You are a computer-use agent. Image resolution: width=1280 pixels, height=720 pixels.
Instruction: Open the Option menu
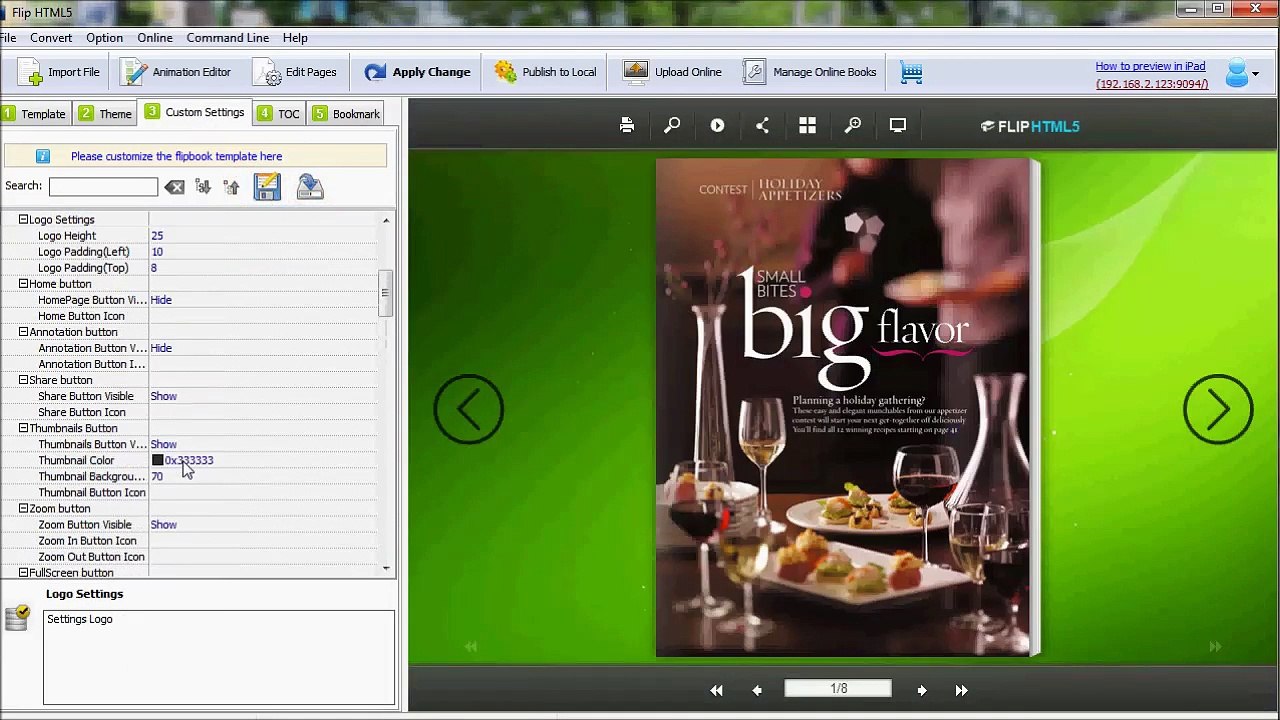(x=104, y=38)
